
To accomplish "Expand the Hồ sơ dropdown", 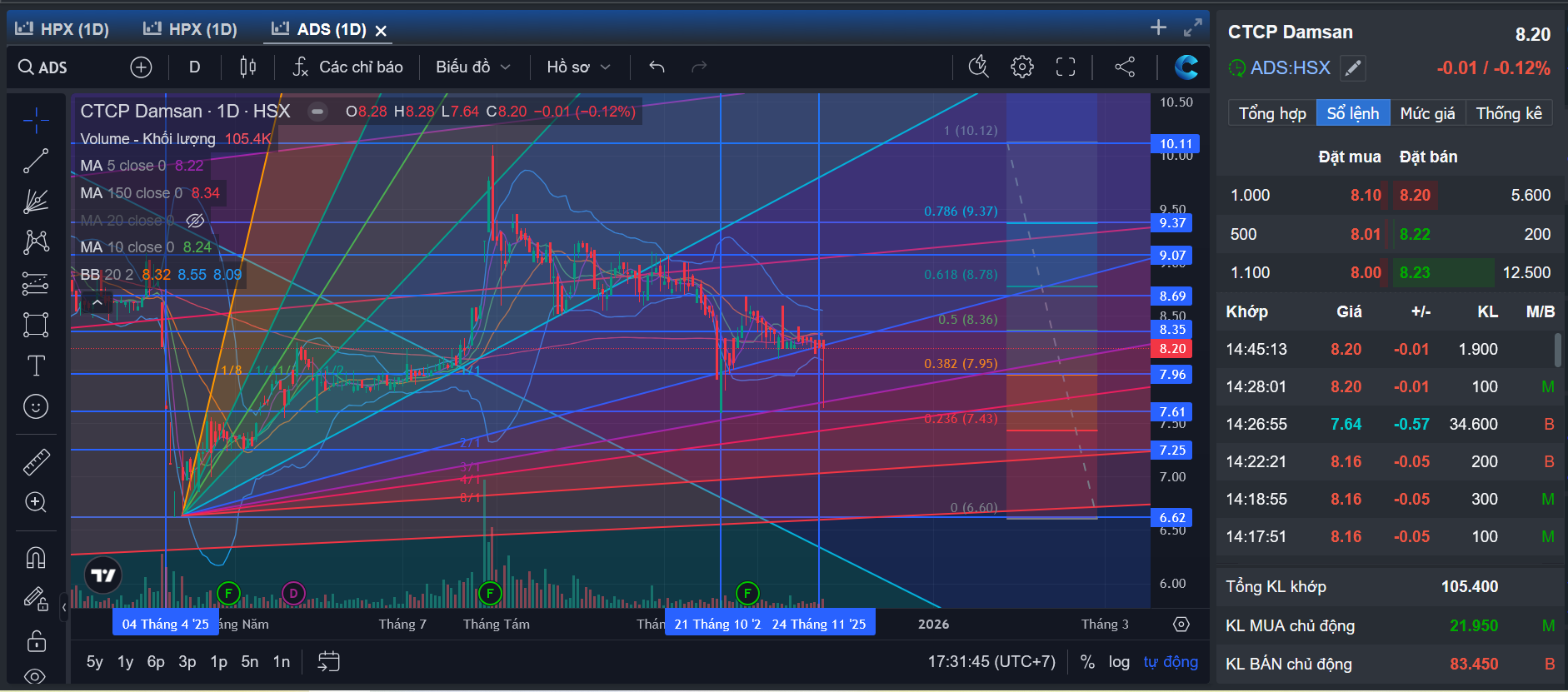I will click(x=578, y=67).
